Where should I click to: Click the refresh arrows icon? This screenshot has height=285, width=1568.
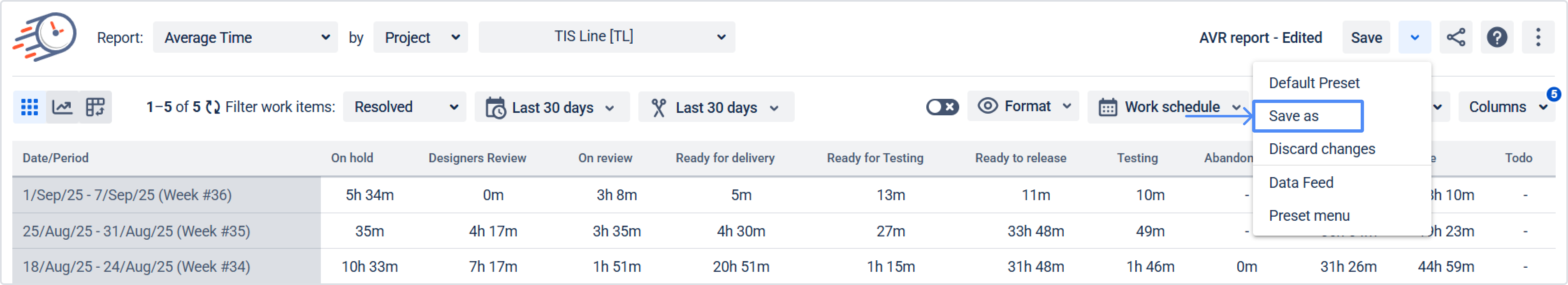(212, 107)
